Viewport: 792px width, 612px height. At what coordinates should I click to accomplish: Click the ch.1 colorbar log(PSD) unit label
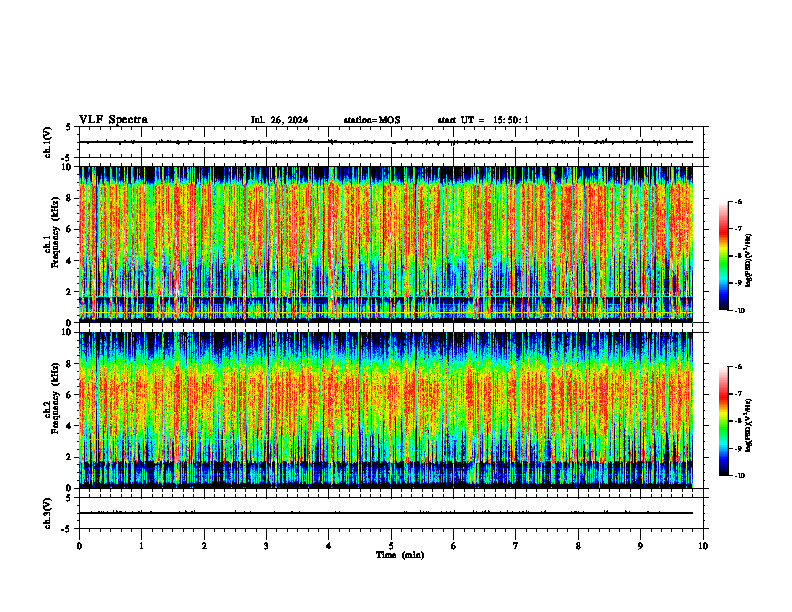click(749, 260)
